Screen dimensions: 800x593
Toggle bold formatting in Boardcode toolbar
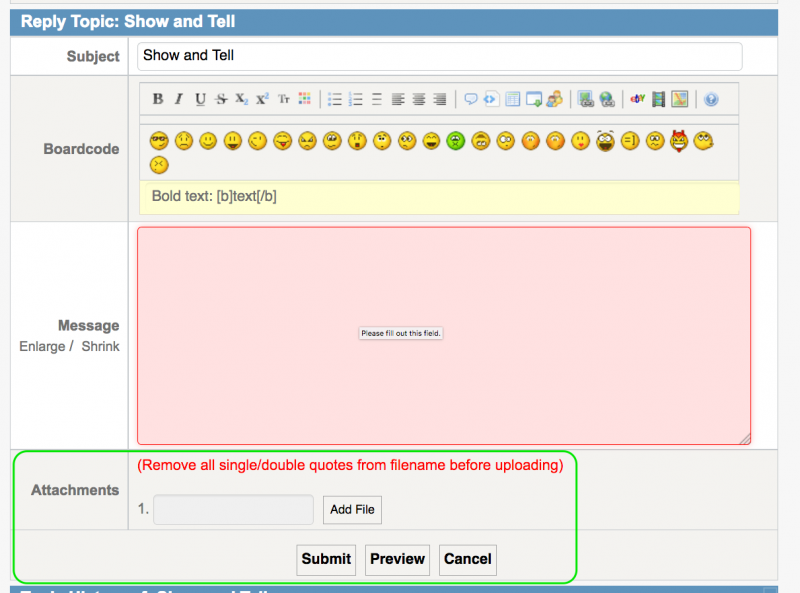coord(158,99)
